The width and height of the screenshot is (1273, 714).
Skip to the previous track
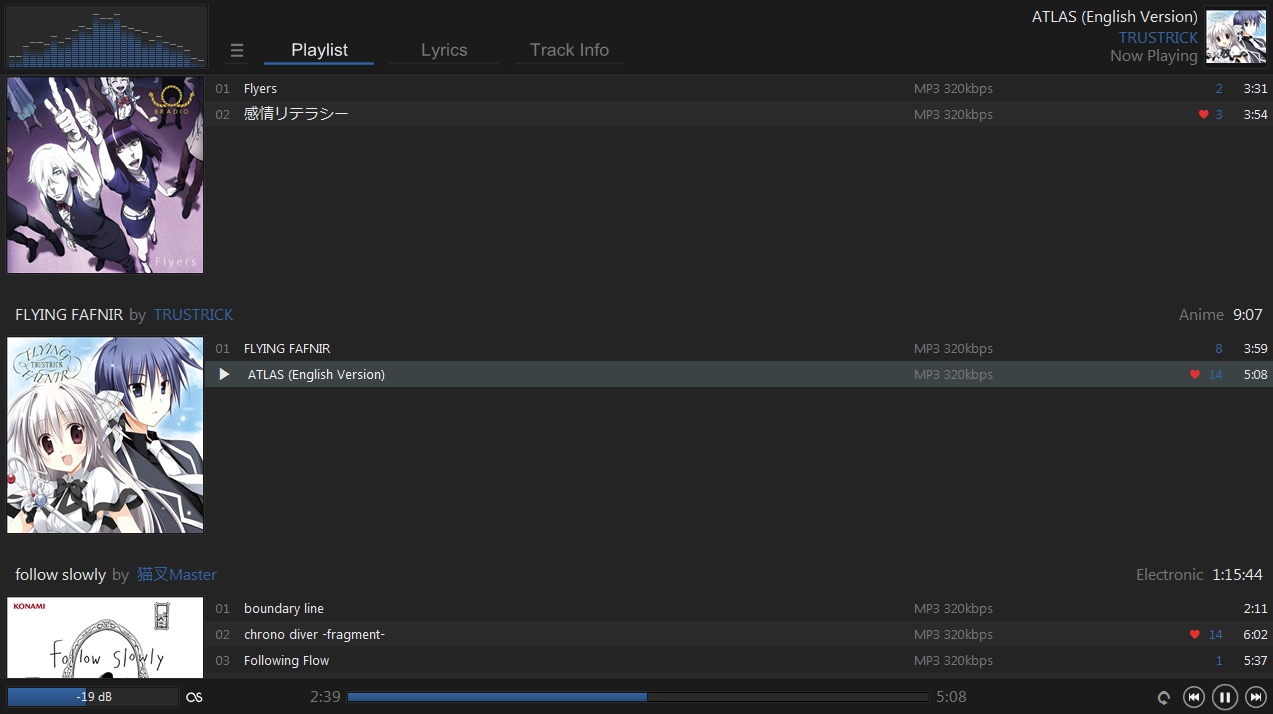click(1193, 697)
